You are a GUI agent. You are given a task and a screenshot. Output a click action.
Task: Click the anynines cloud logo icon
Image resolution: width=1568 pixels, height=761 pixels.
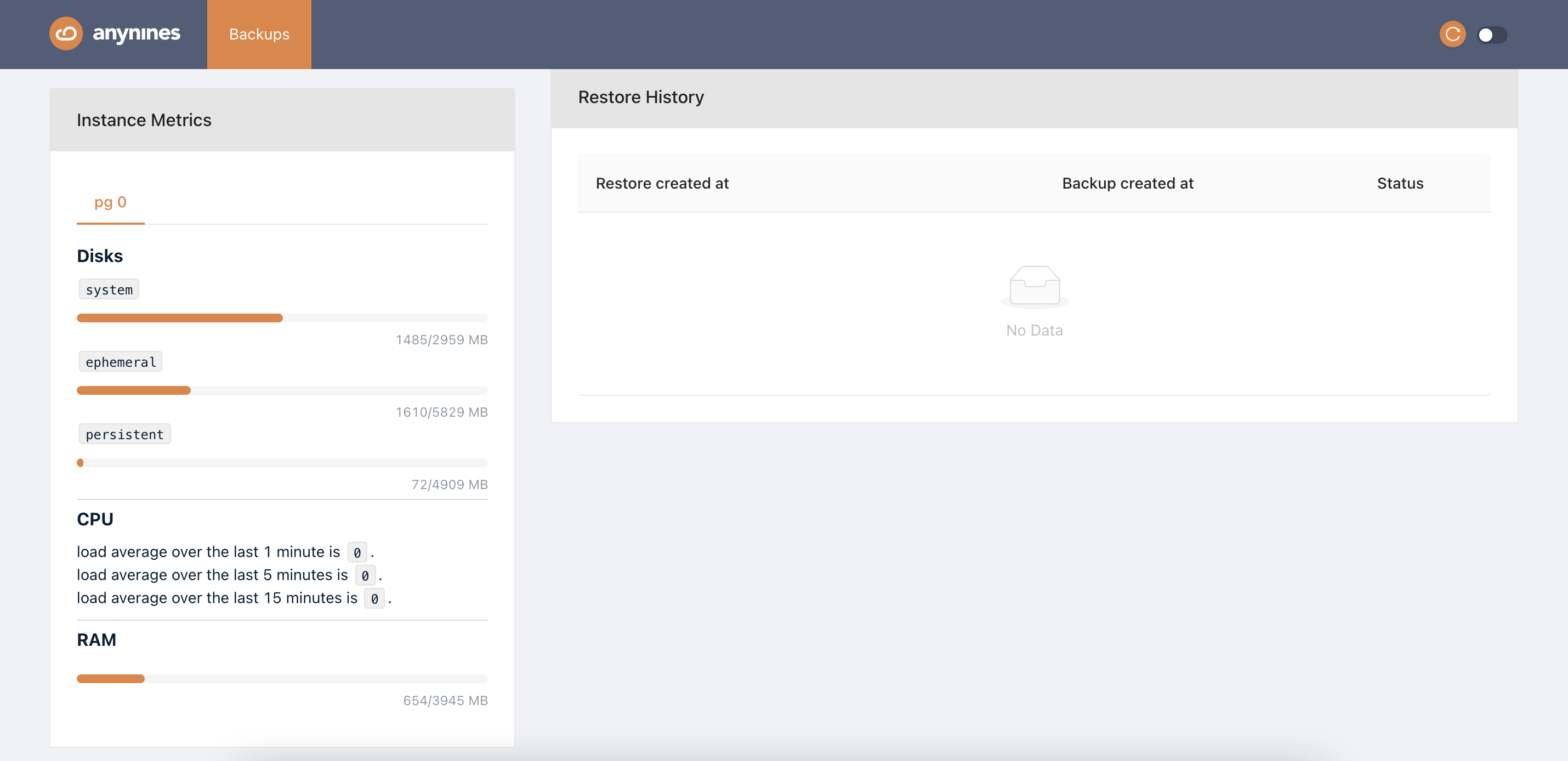click(x=66, y=33)
